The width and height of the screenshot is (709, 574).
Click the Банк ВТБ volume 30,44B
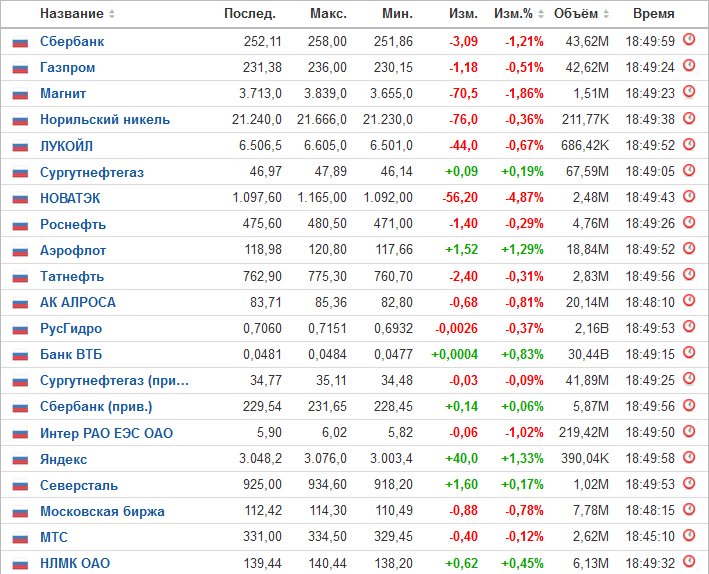pos(588,354)
